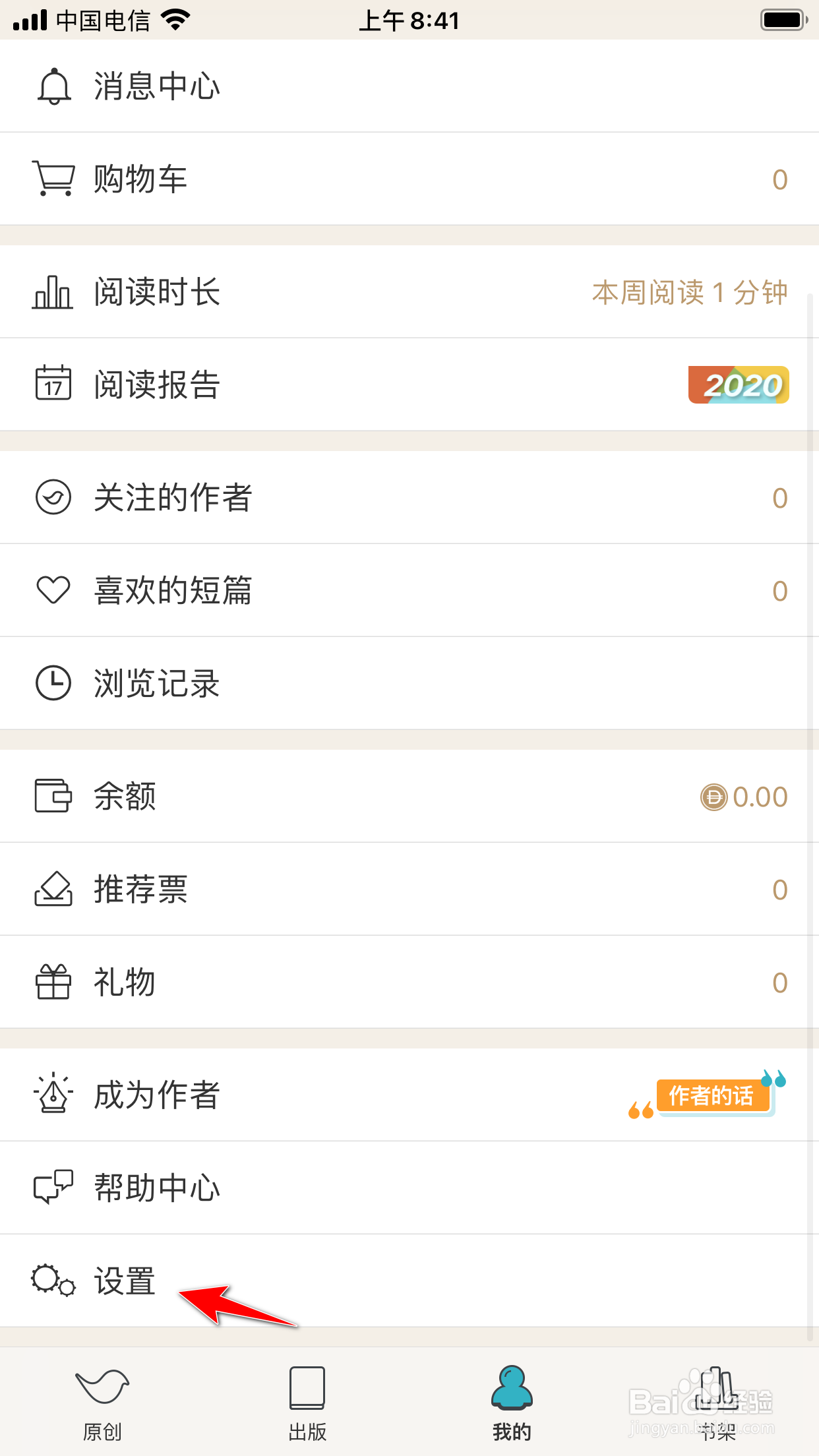Screen dimensions: 819x1456
Task: Tap the wallet icon for 余额
Action: pyautogui.click(x=53, y=795)
